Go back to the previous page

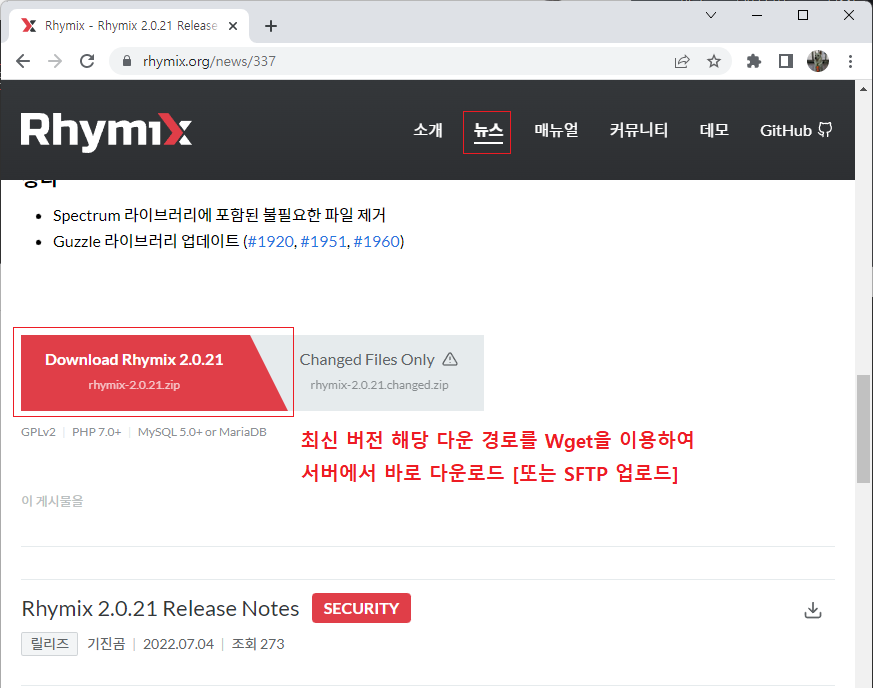(23, 61)
